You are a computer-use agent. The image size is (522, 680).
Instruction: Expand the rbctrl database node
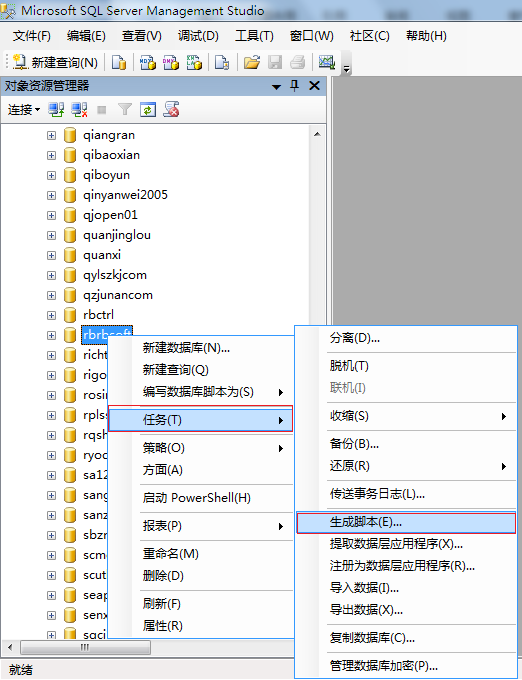[52, 315]
